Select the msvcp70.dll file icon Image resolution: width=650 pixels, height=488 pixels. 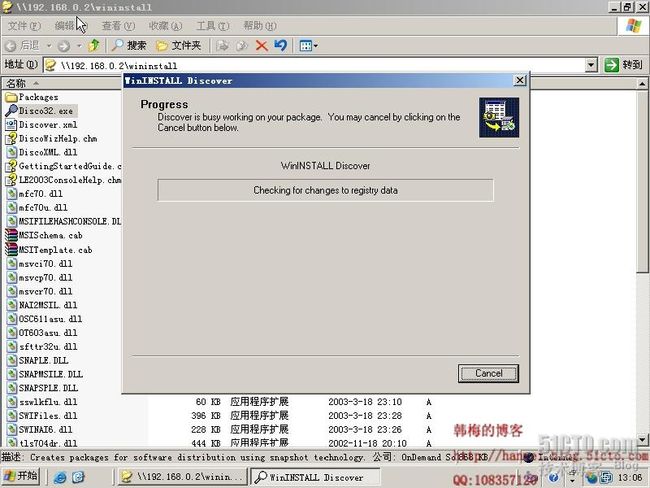12,277
